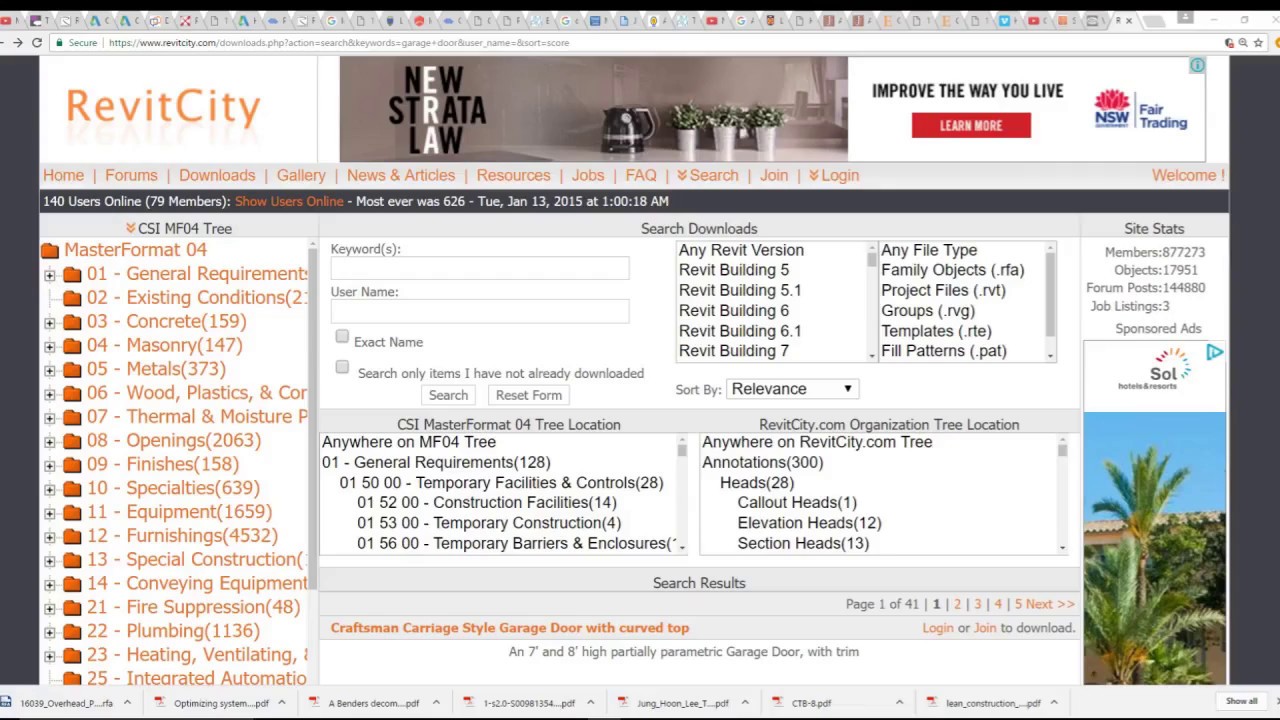Select Templates (.rte) in the file type list
Screen dimensions: 1280x720
936,331
